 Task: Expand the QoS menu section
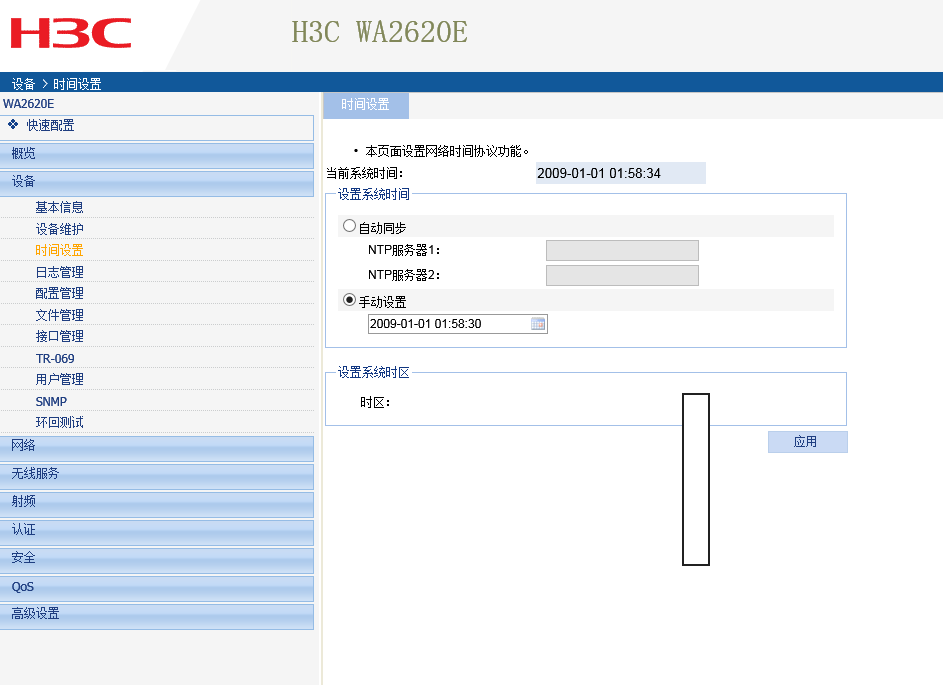click(156, 588)
